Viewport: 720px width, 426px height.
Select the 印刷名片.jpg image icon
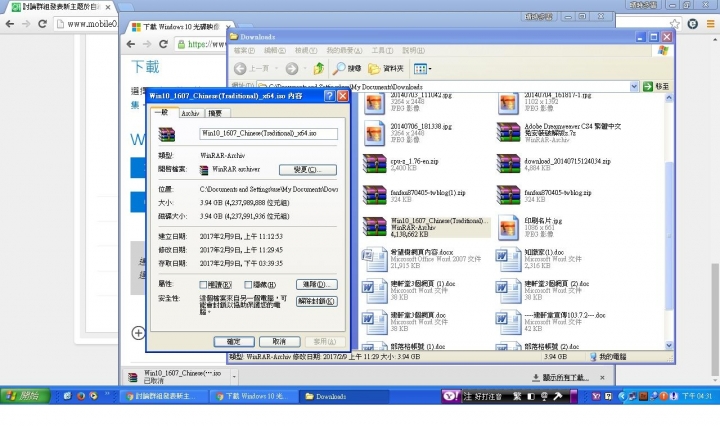pyautogui.click(x=508, y=227)
